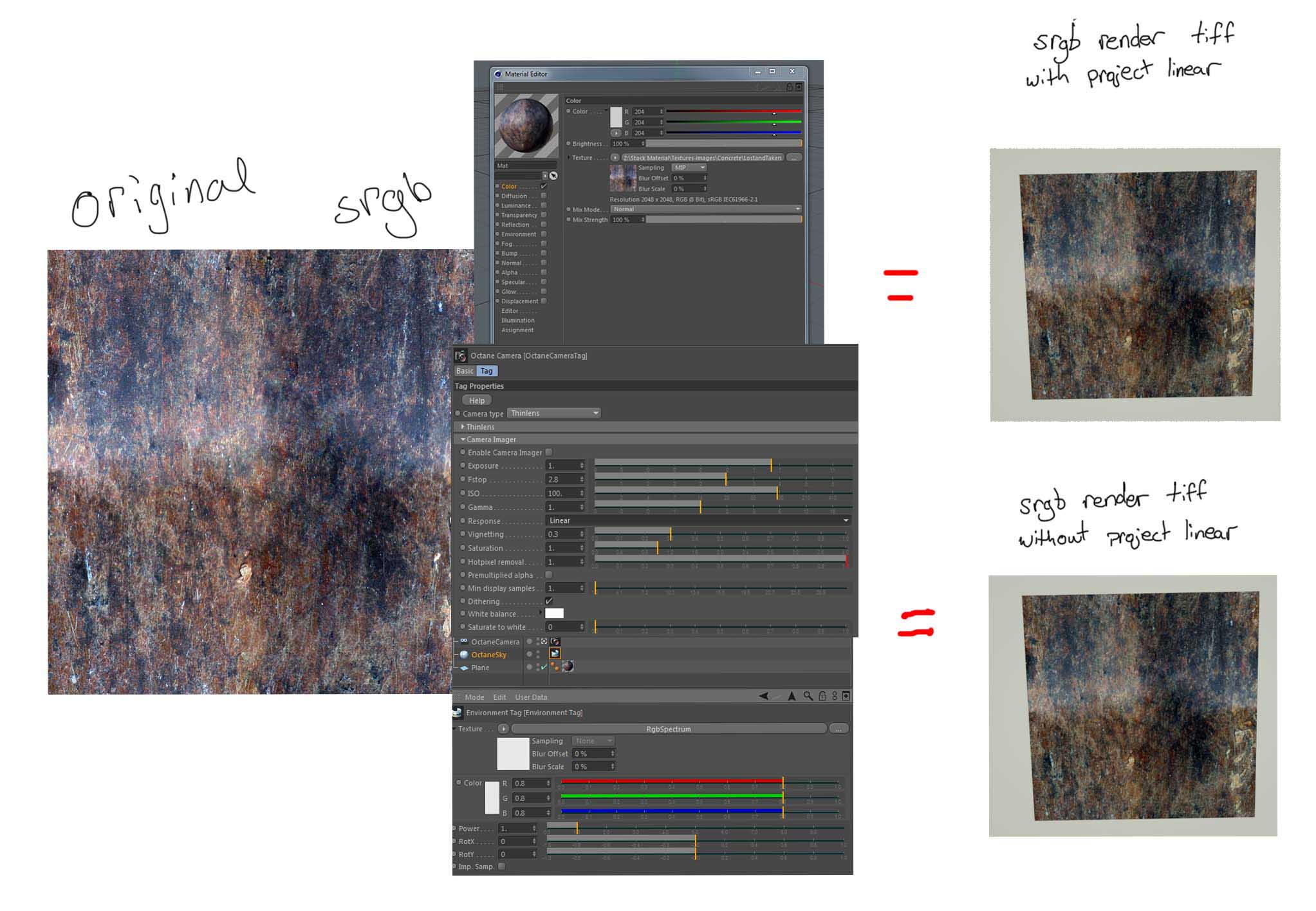Screen dimensions: 1316x911
Task: Select the environment tag icon on OctaneSky
Action: [555, 654]
